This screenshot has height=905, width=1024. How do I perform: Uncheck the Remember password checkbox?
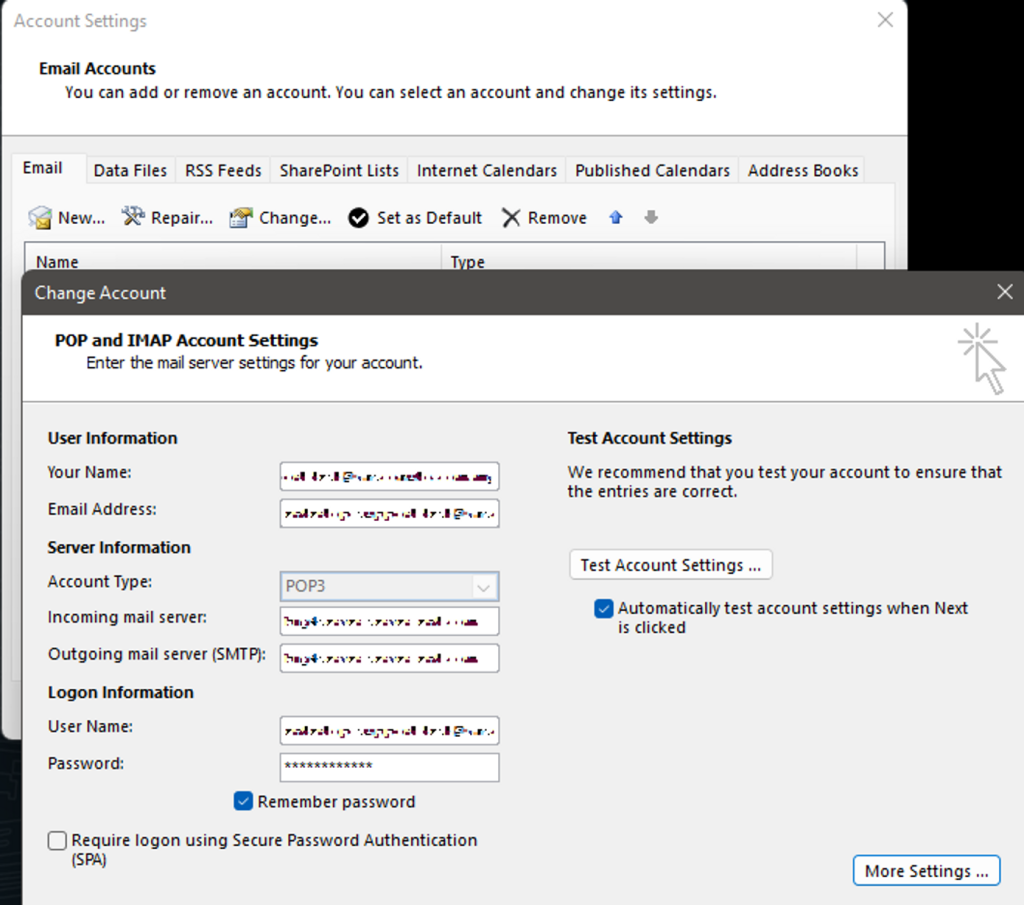tap(243, 801)
